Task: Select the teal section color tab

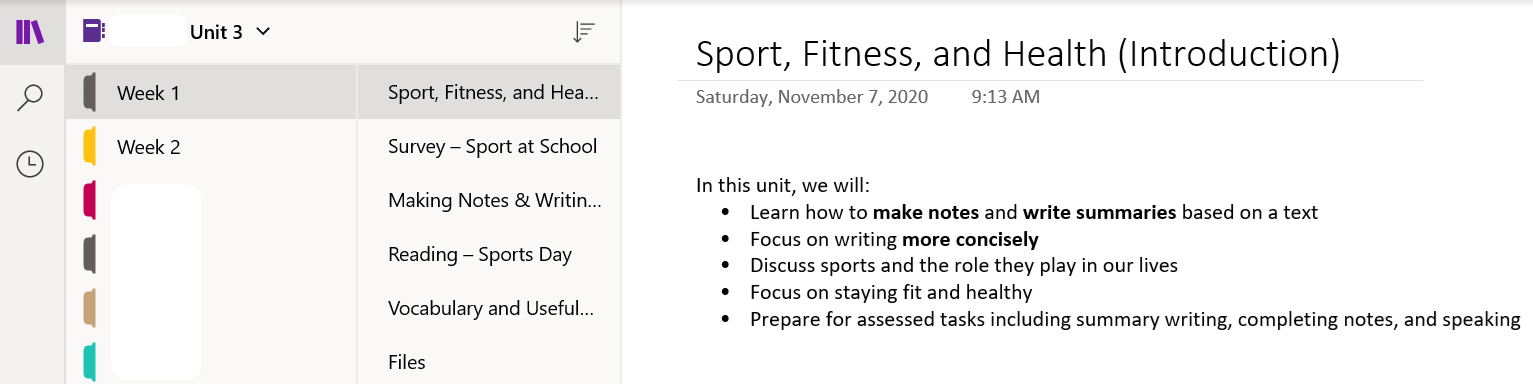Action: click(x=89, y=362)
